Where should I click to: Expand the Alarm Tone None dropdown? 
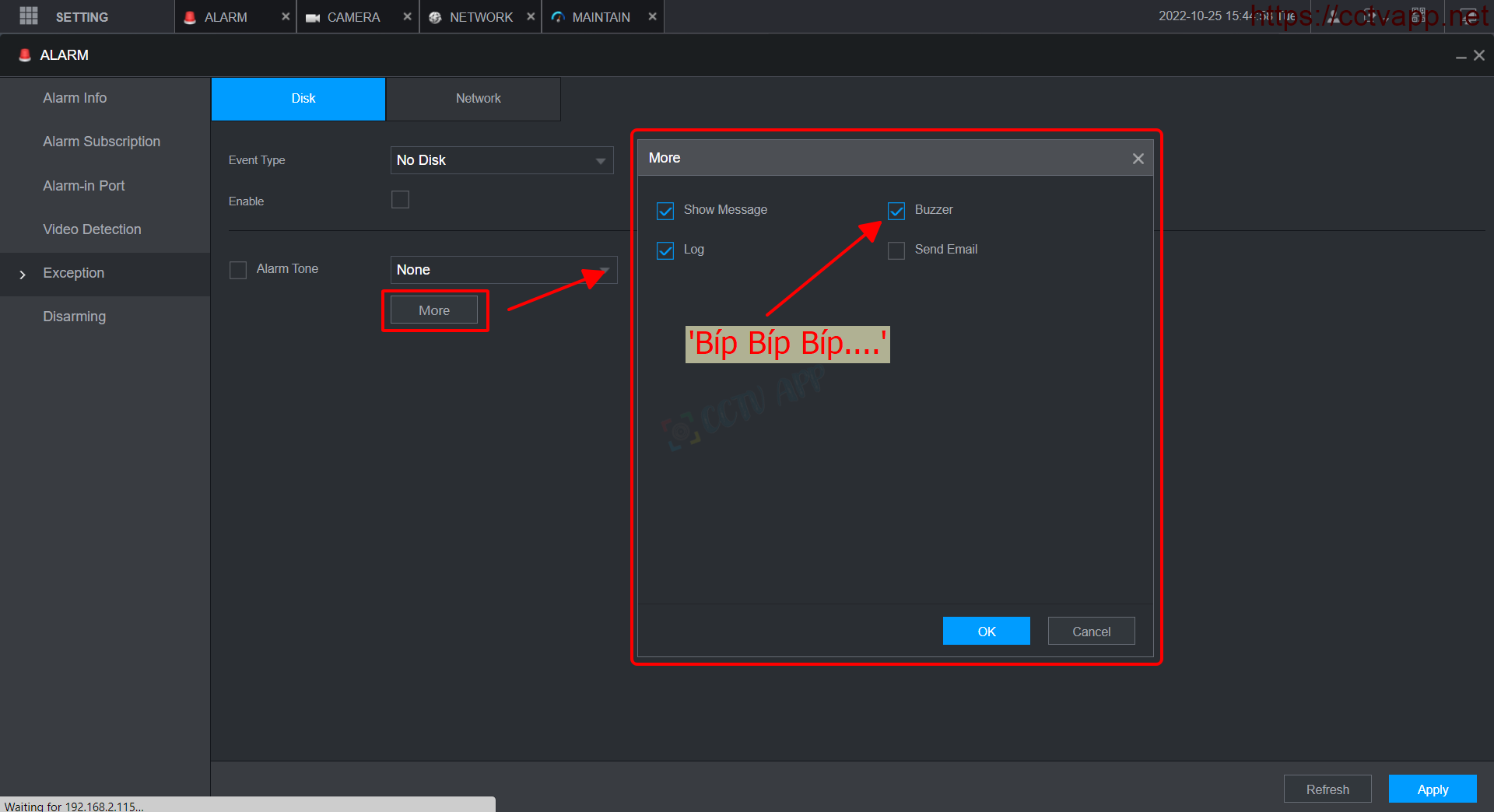click(x=503, y=270)
